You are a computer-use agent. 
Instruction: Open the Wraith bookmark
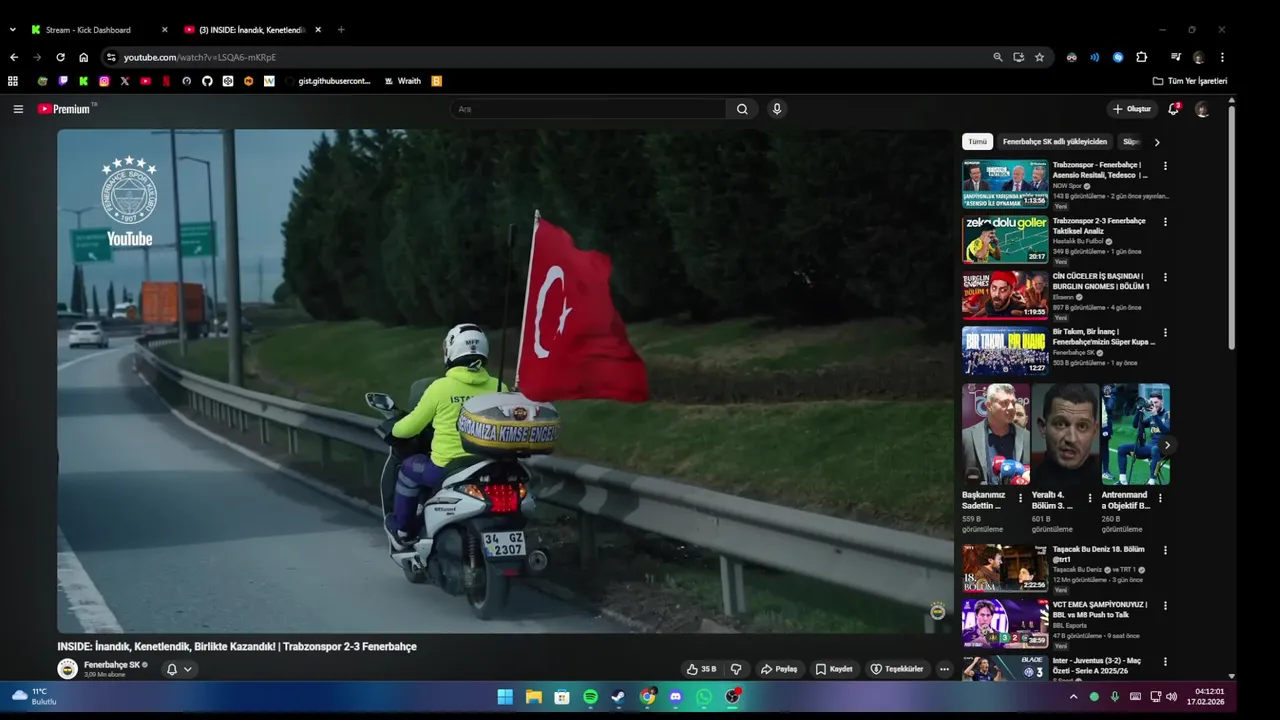403,81
